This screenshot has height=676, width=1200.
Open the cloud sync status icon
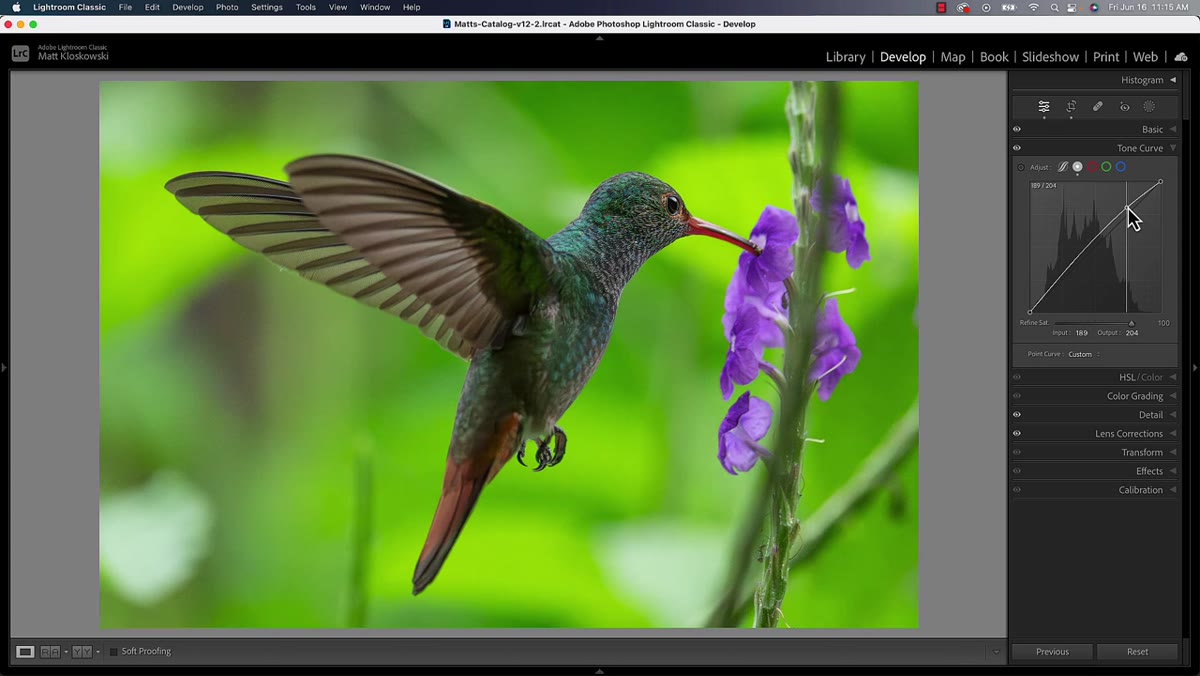point(1181,57)
